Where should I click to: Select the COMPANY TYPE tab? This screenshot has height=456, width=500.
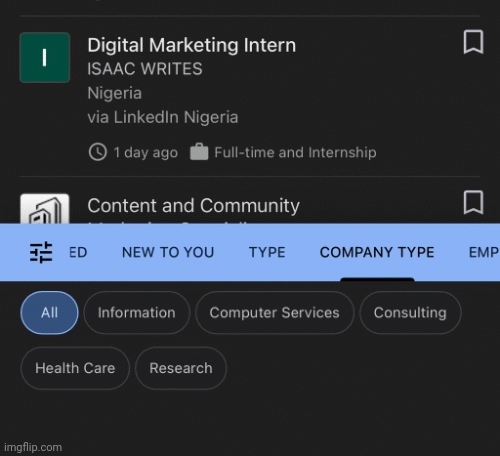click(377, 252)
